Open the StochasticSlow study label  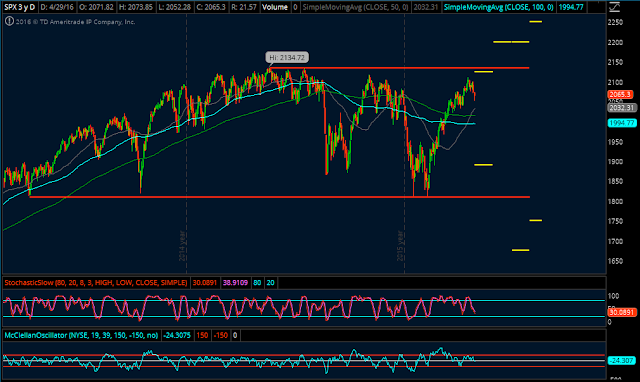click(x=96, y=282)
